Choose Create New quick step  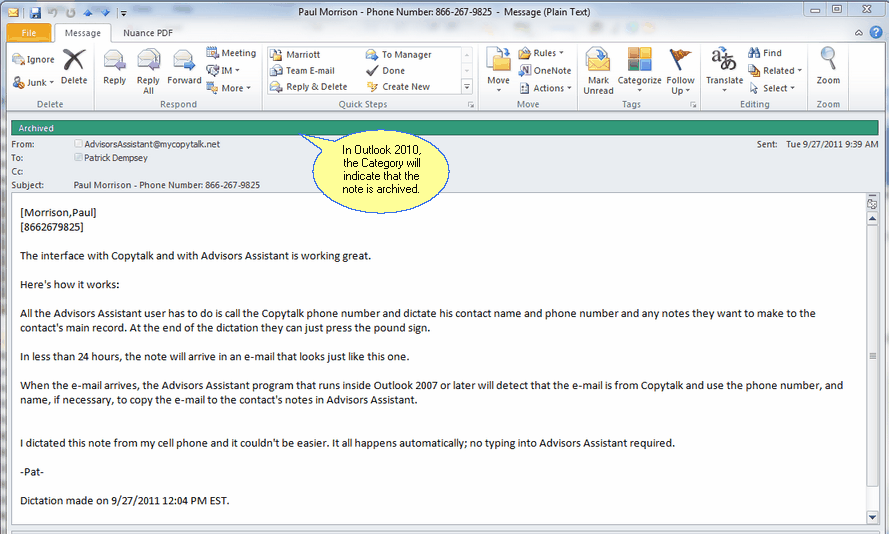pos(398,87)
